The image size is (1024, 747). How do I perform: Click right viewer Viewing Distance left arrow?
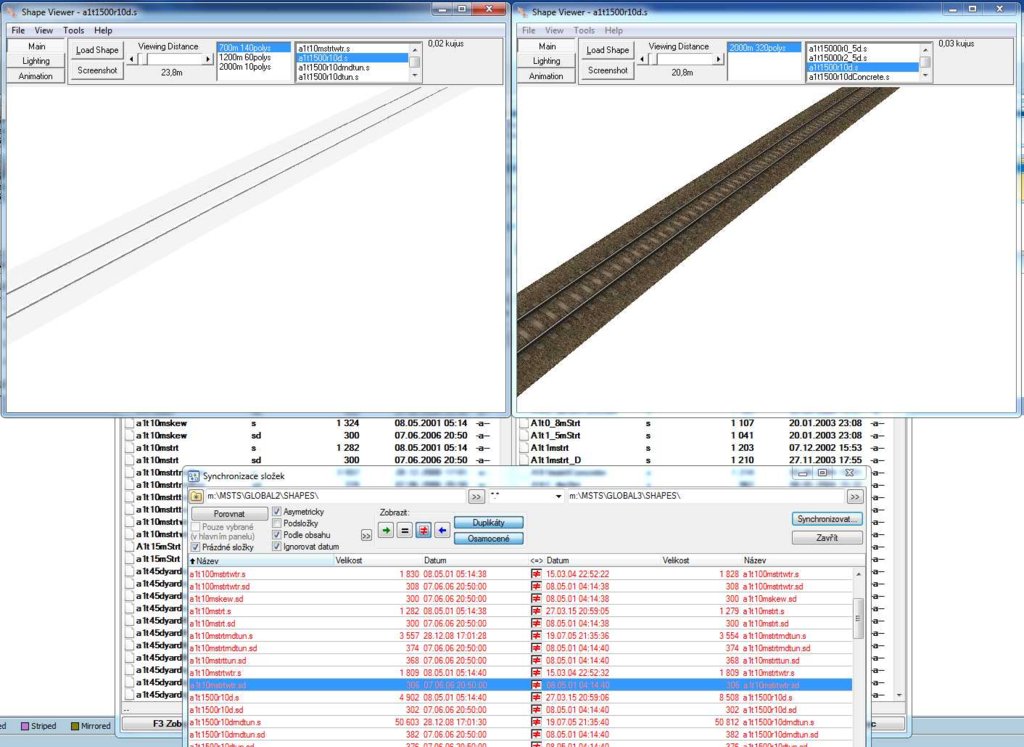(x=642, y=59)
